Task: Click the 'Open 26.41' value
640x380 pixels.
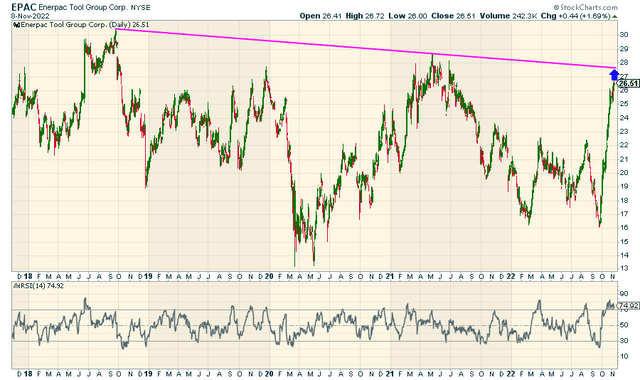Action: (320, 16)
